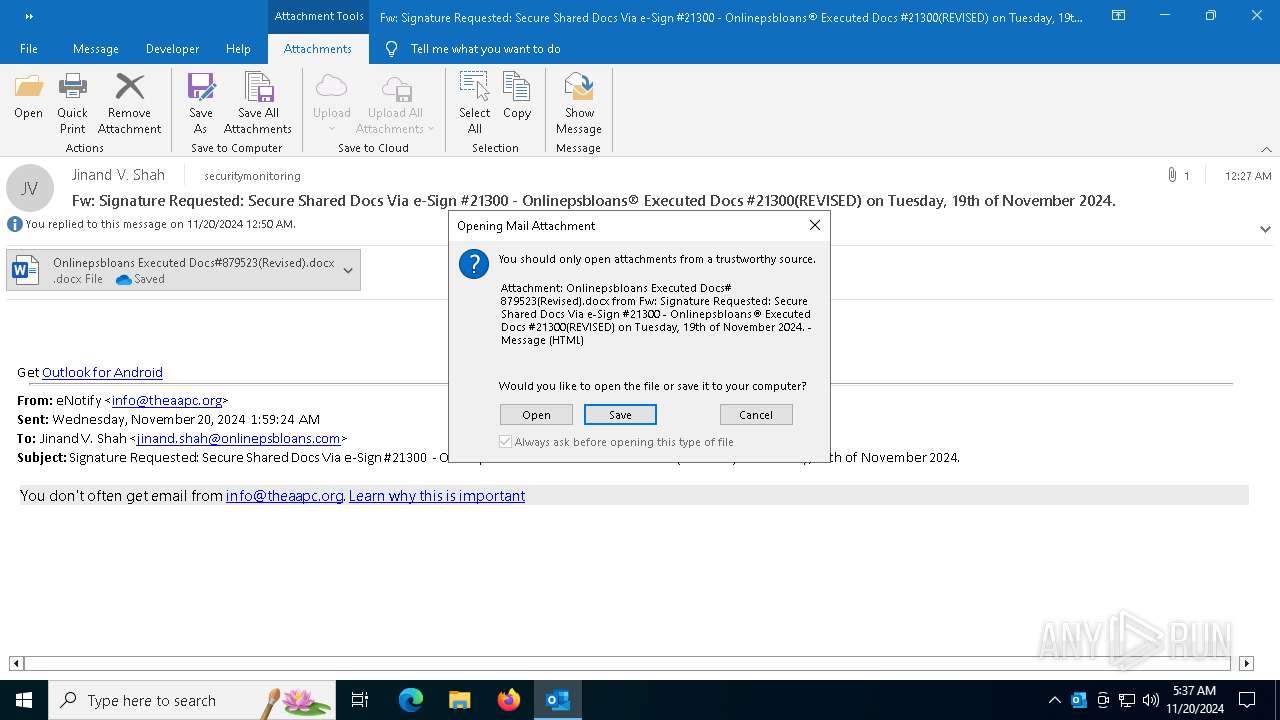Screen dimensions: 1280x720
Task: Show hidden tray icons chevron
Action: click(x=1055, y=700)
